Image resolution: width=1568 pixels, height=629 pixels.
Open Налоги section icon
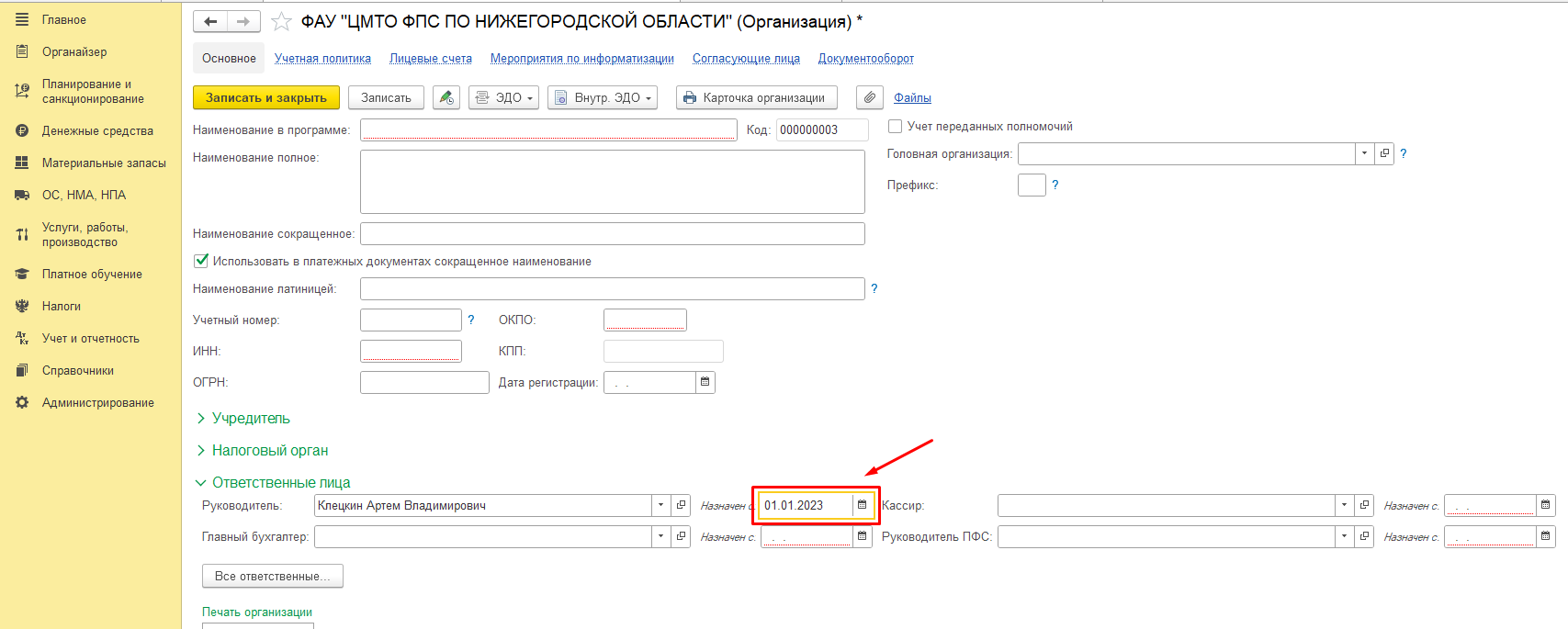(22, 306)
